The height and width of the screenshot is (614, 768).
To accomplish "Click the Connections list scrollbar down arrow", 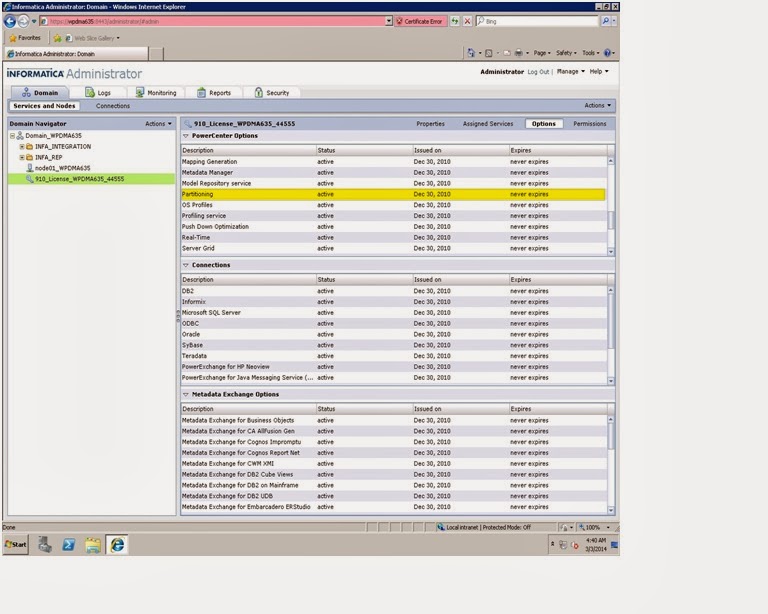I will 611,380.
